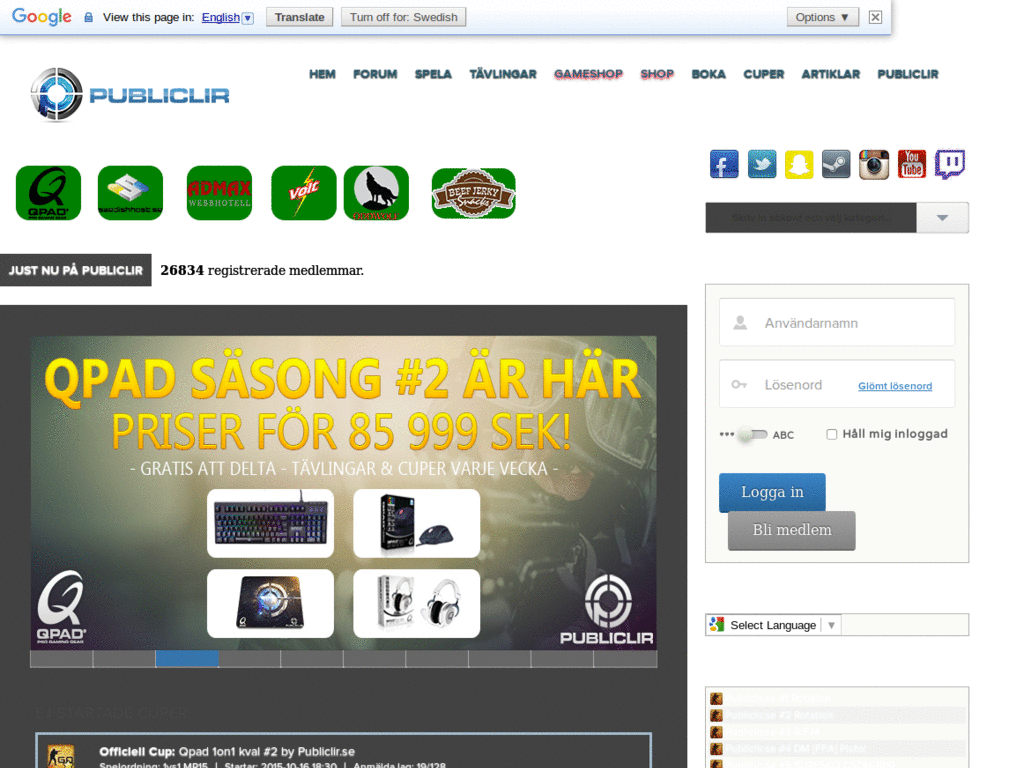Open the Instagram camera icon
Viewport: 1024px width, 768px height.
coord(874,164)
